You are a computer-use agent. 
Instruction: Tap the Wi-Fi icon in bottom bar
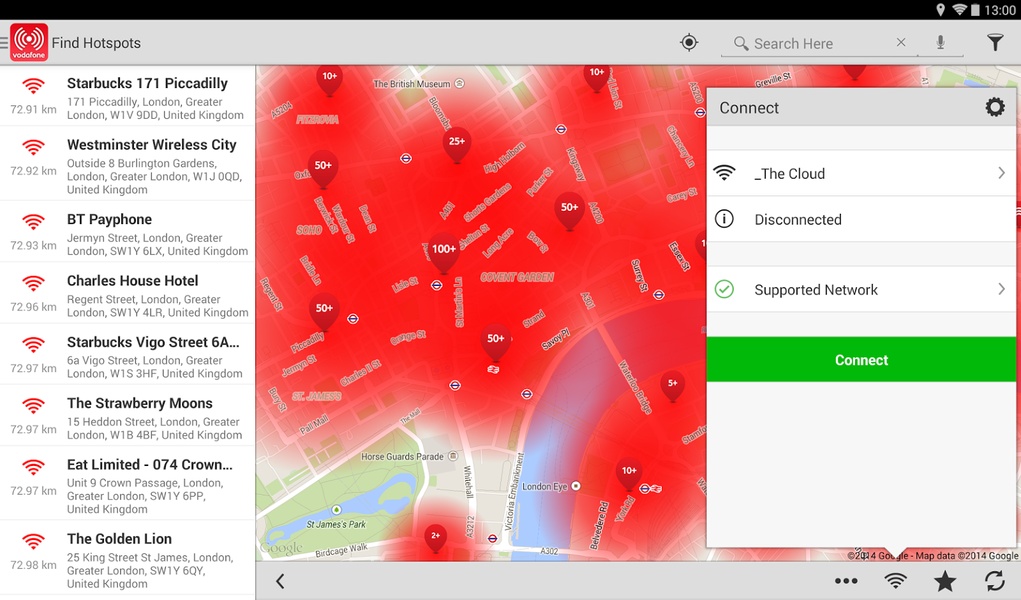(895, 580)
